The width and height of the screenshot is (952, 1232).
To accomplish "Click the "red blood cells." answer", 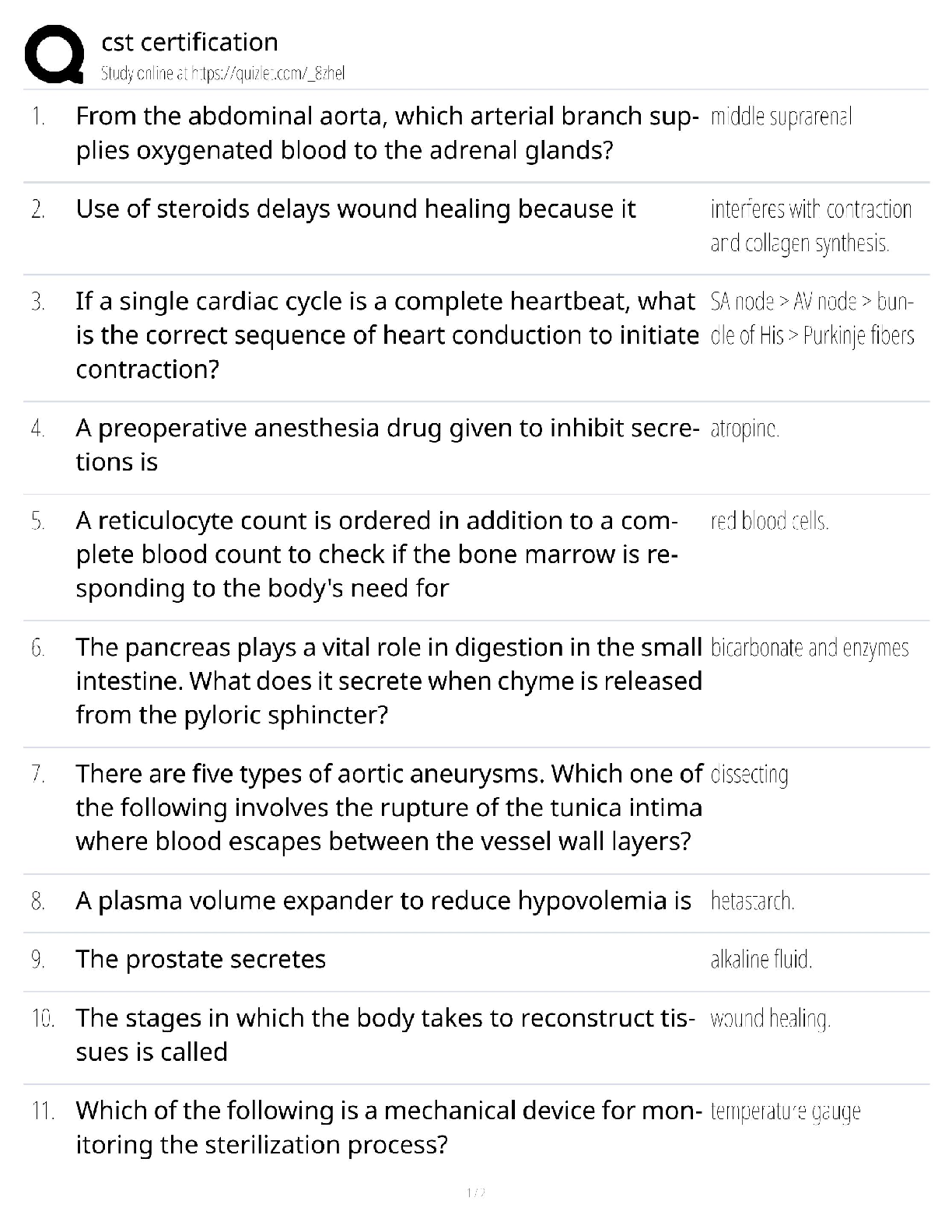I will coord(769,521).
